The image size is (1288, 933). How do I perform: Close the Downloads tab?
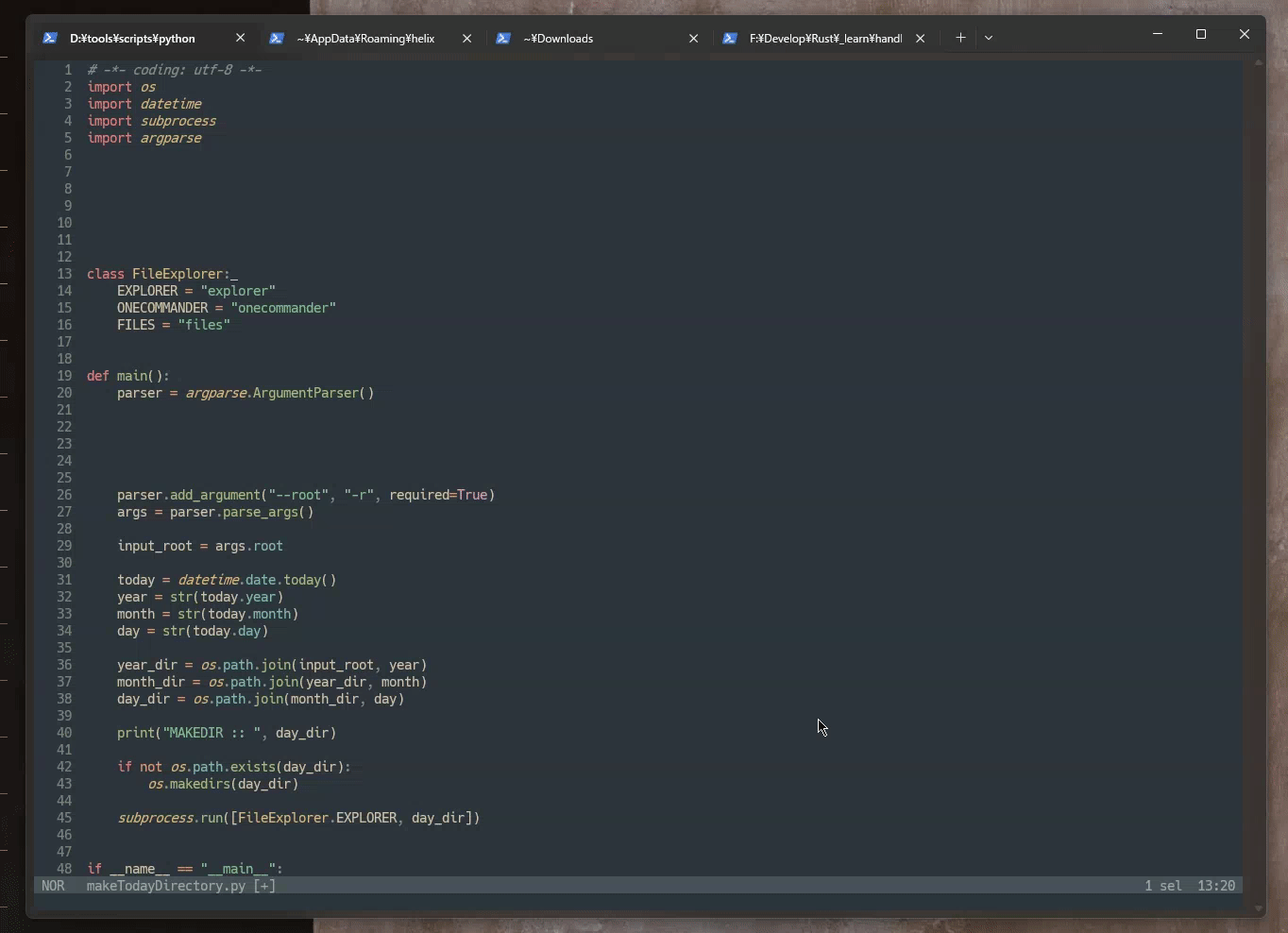coord(694,38)
